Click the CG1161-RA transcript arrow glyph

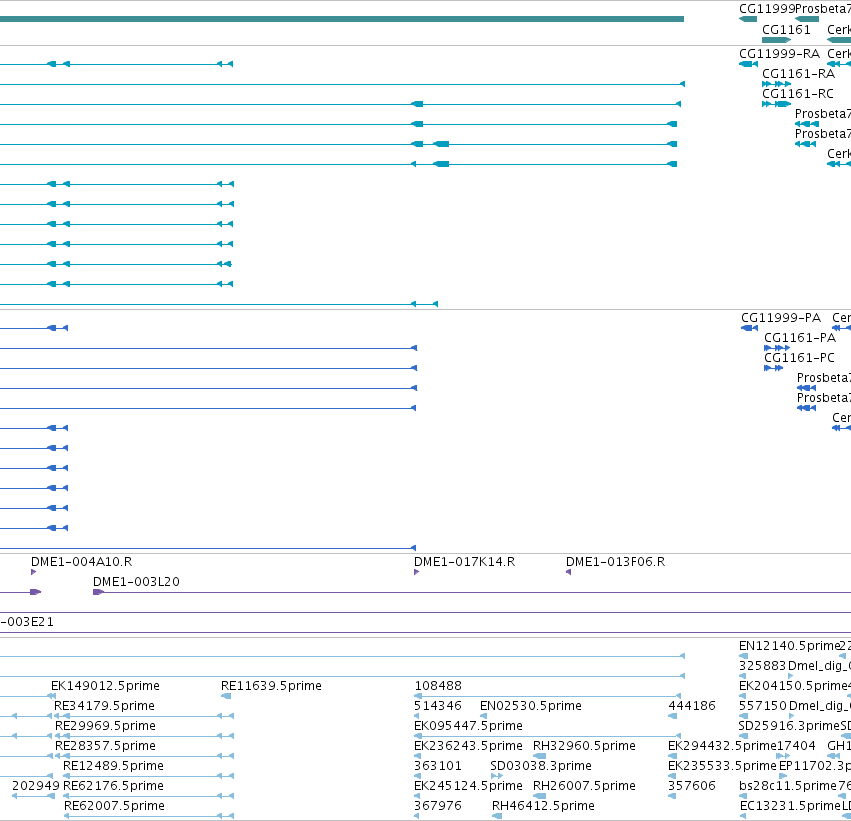pyautogui.click(x=777, y=84)
